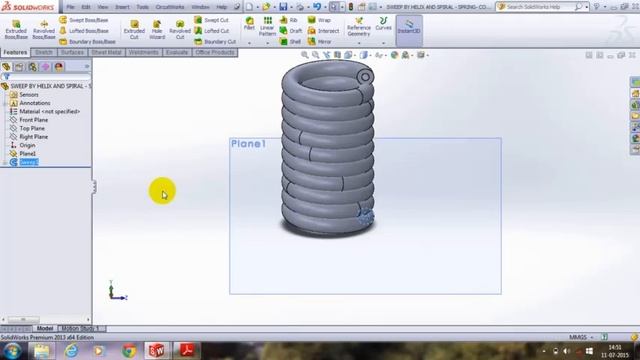Open the Curves tool
640x360 pixels.
pyautogui.click(x=383, y=23)
